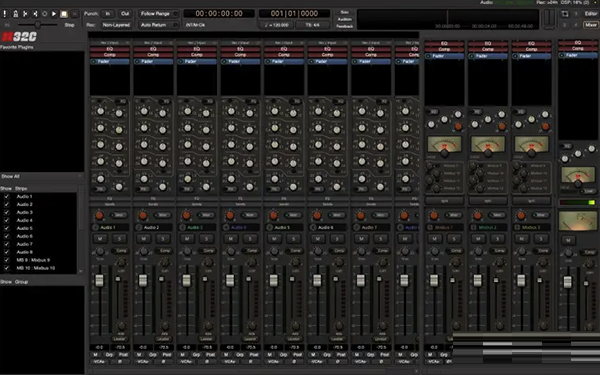Viewport: 600px width, 375px height.
Task: Click the Solo indicator button
Action: coord(344,12)
